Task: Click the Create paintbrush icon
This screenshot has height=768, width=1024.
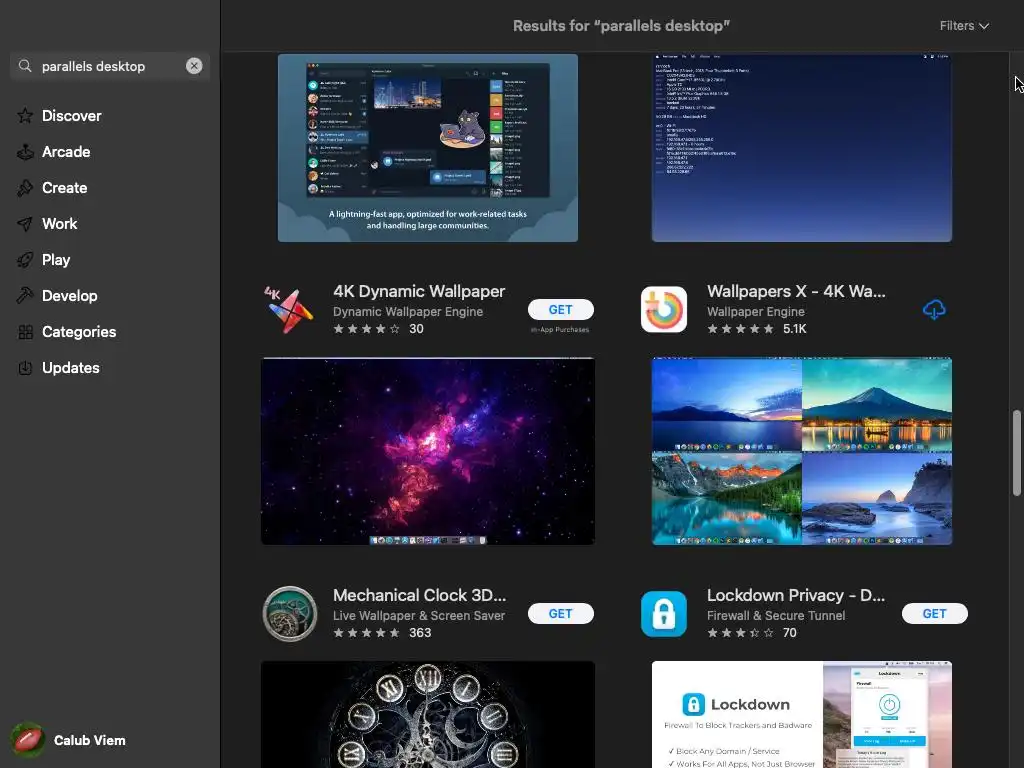Action: [25, 187]
